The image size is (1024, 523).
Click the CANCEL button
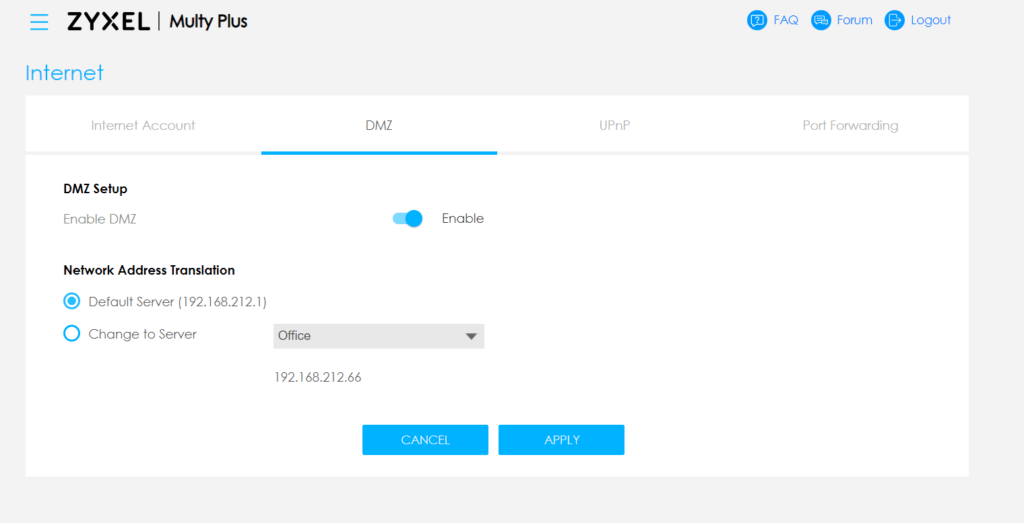[425, 440]
